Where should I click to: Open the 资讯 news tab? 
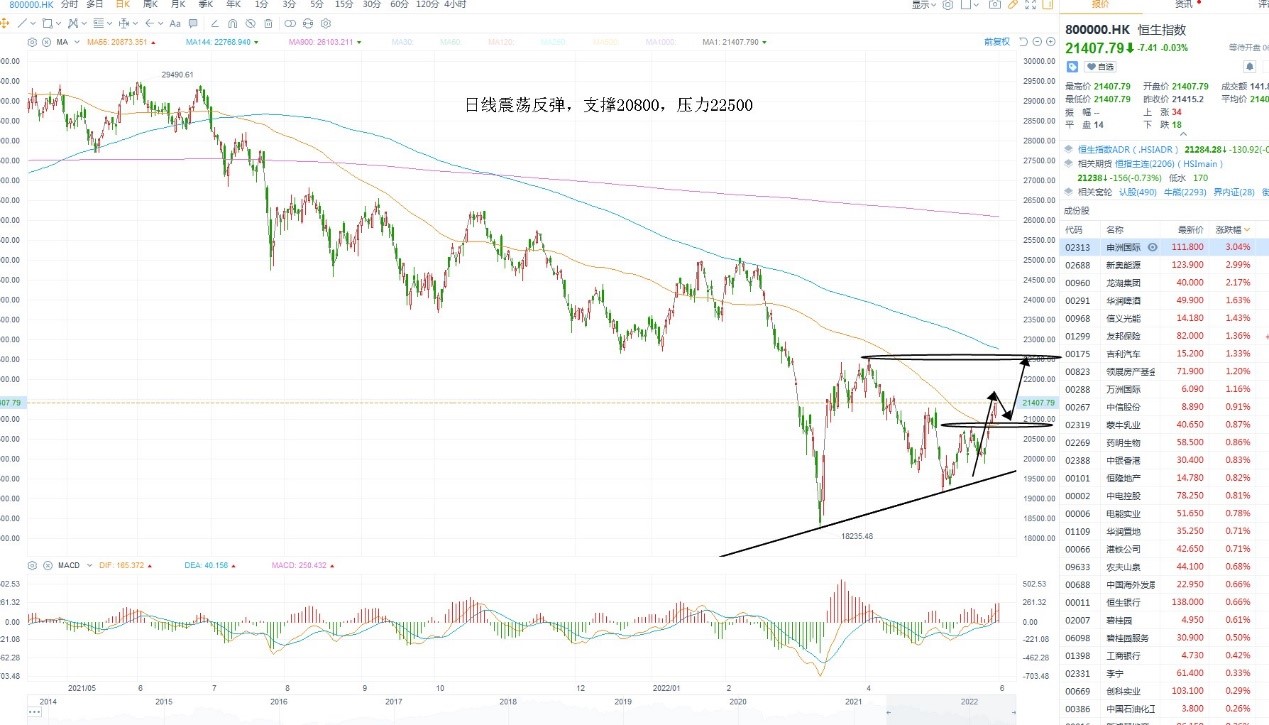click(x=1183, y=5)
